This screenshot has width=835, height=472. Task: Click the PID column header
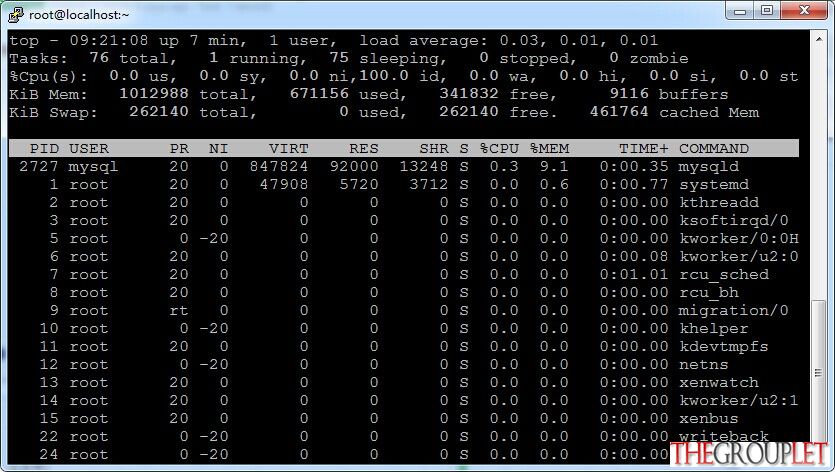click(44, 148)
